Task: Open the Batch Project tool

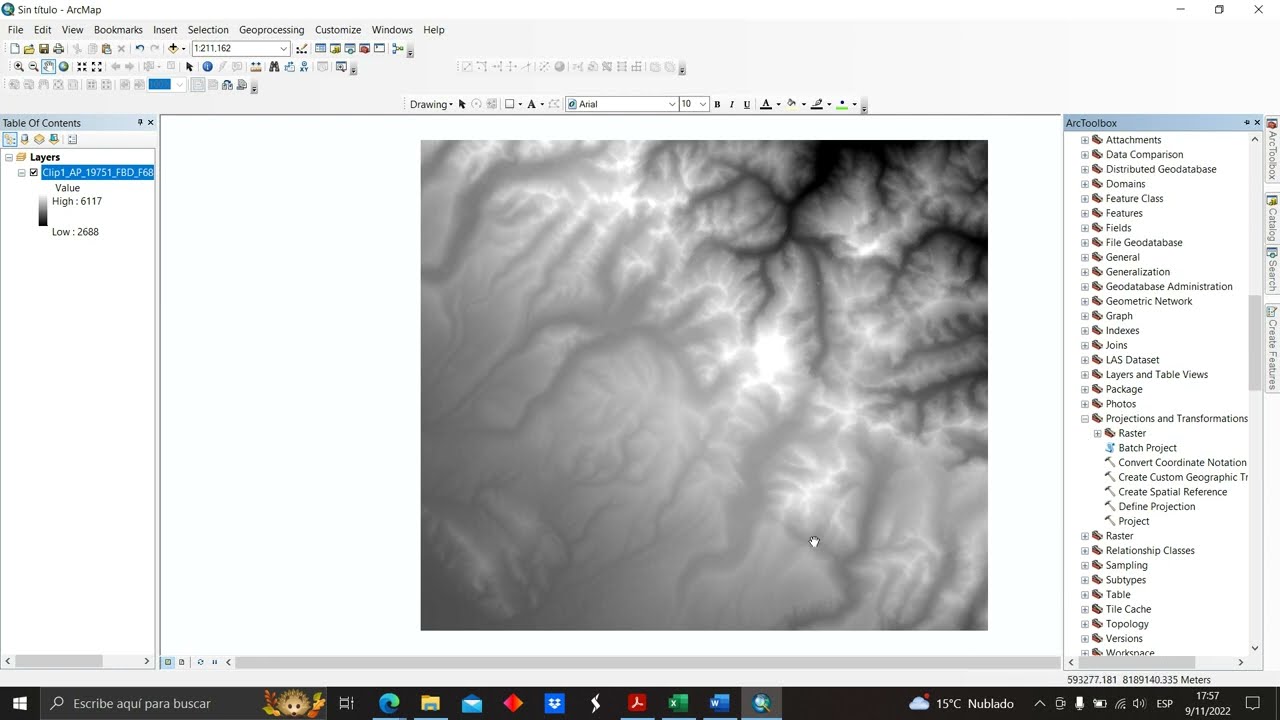Action: pyautogui.click(x=1147, y=448)
